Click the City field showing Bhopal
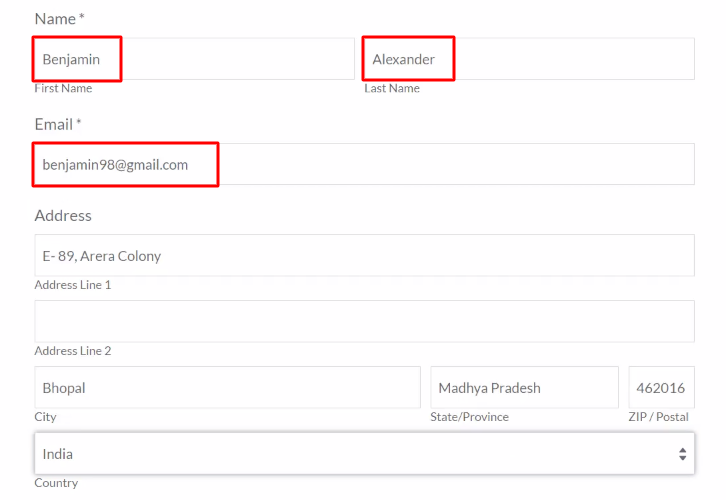This screenshot has width=726, height=500. tap(227, 388)
